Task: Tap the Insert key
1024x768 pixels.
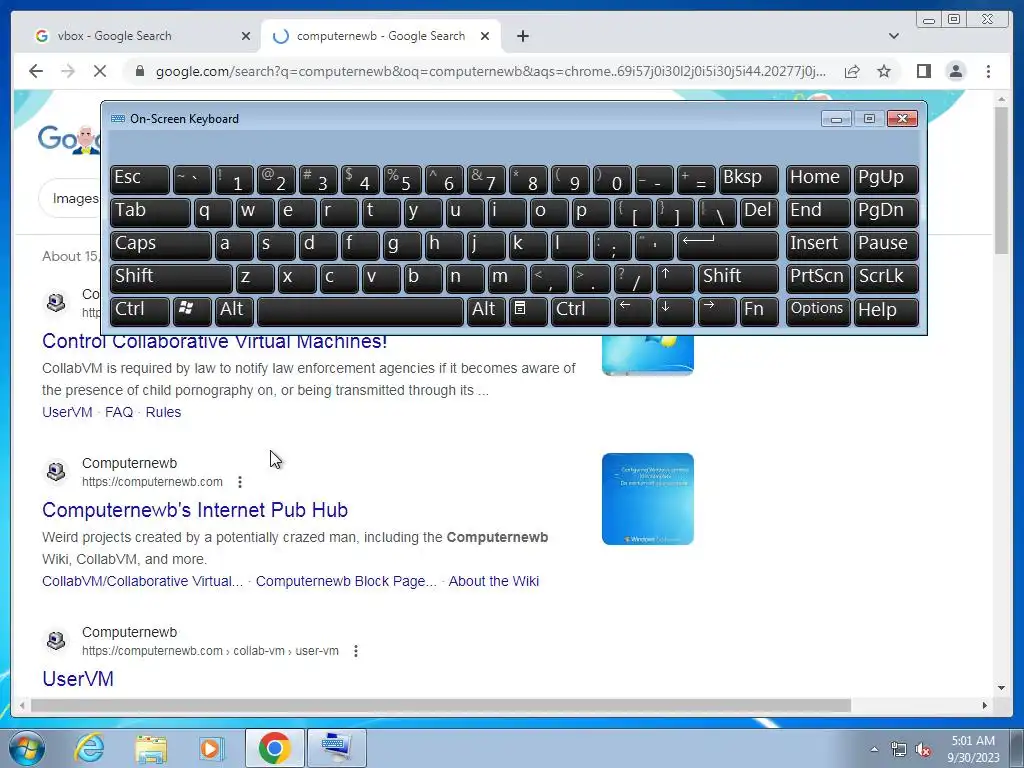Action: [818, 246]
